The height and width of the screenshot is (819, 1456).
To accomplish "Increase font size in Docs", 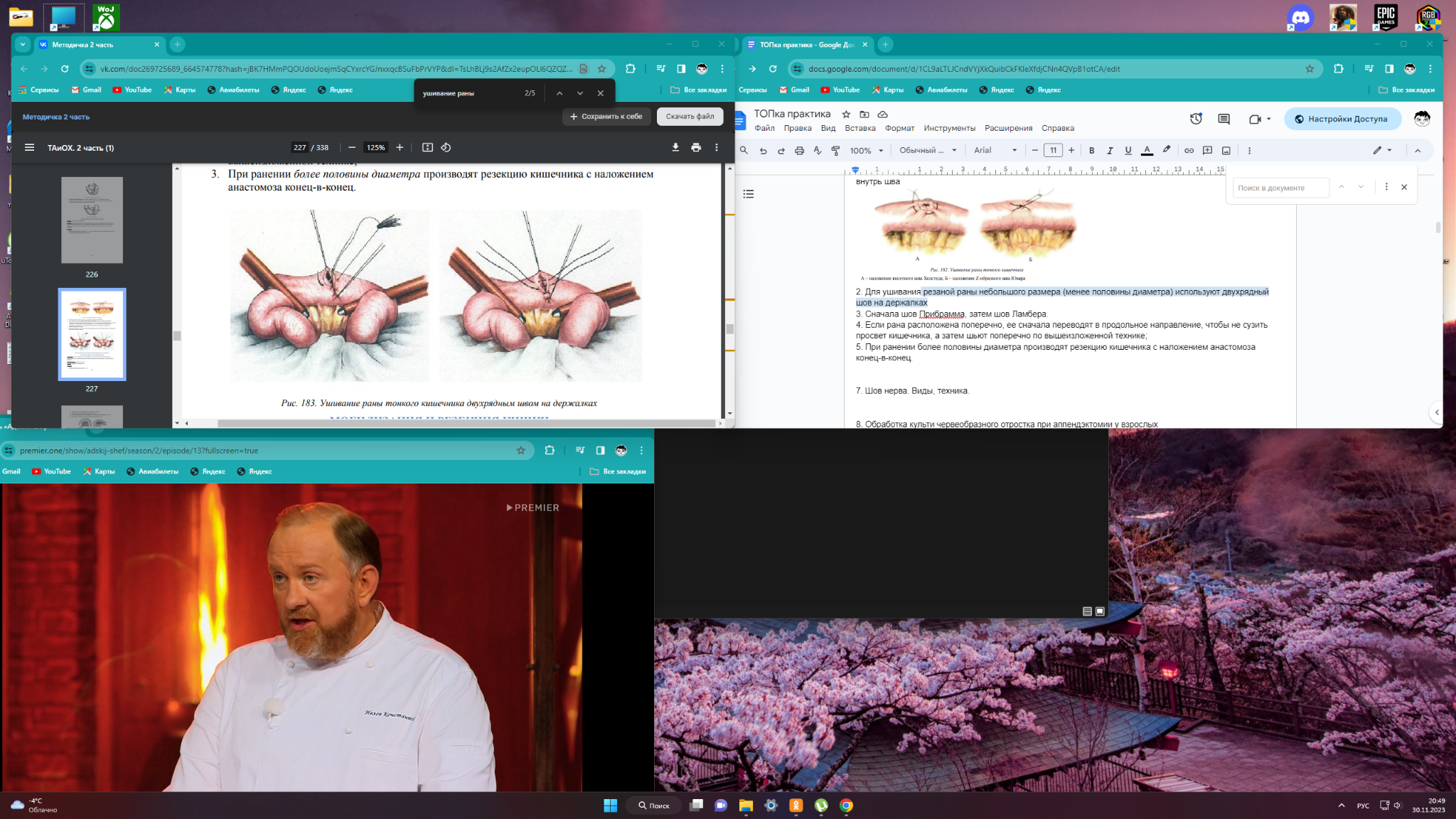I will [1071, 150].
